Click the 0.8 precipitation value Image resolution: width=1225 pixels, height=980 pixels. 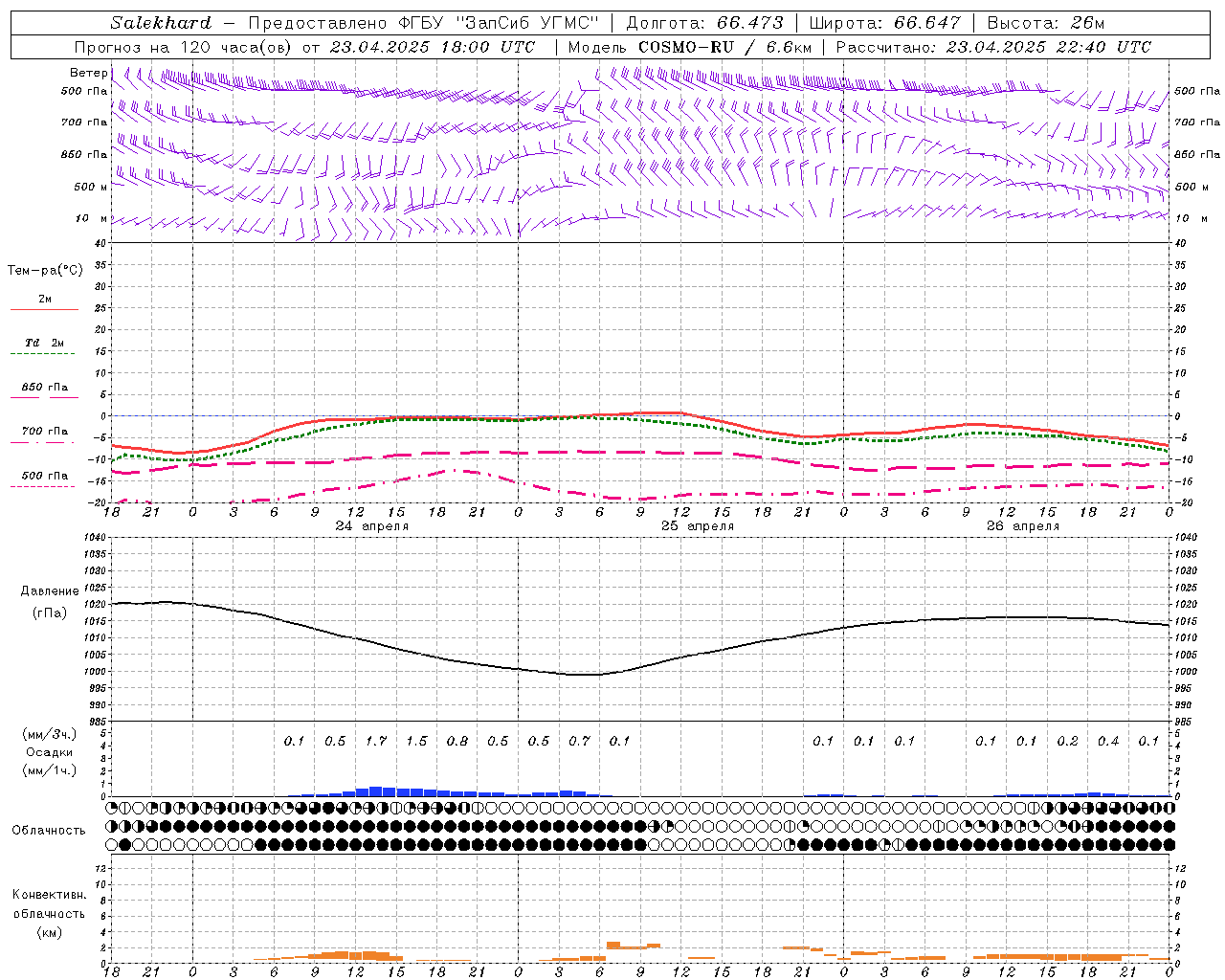[x=457, y=741]
